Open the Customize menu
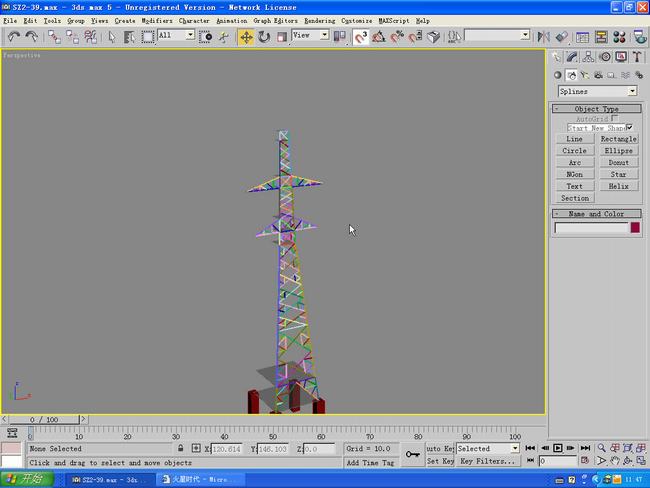 click(x=357, y=20)
